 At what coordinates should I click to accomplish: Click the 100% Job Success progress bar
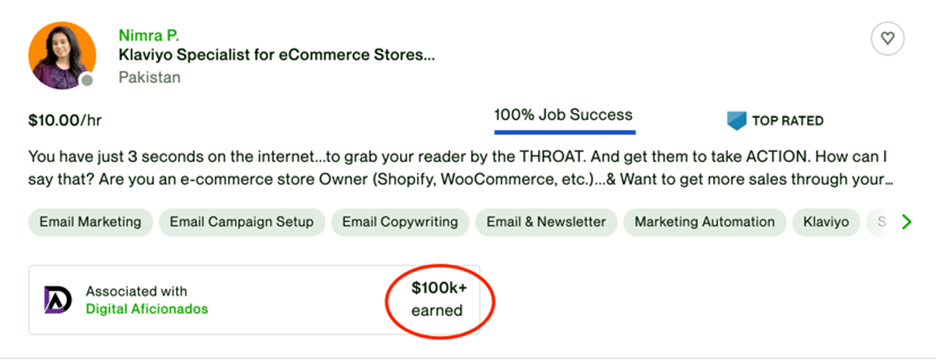click(x=565, y=132)
